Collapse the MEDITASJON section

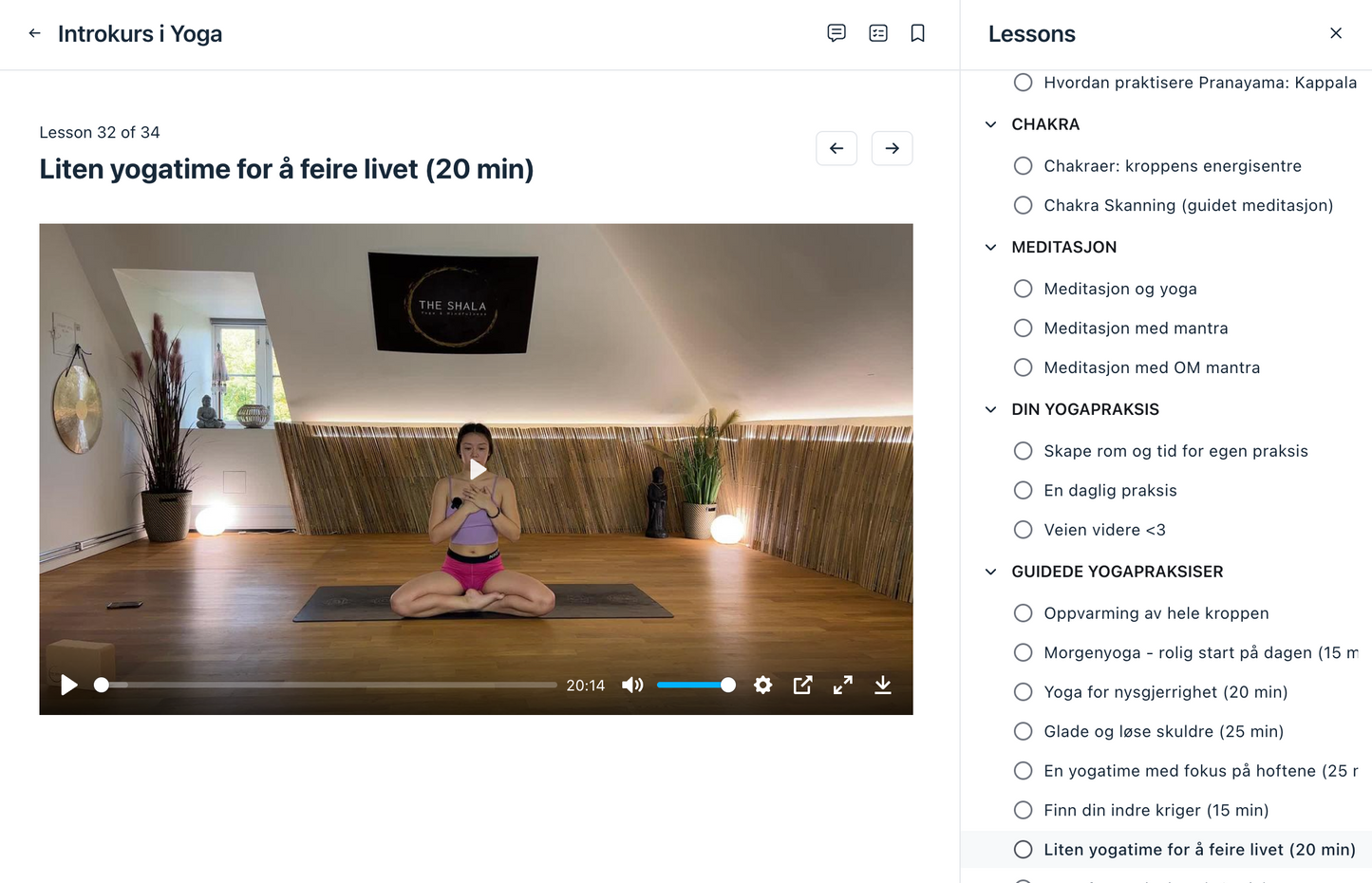click(x=991, y=248)
